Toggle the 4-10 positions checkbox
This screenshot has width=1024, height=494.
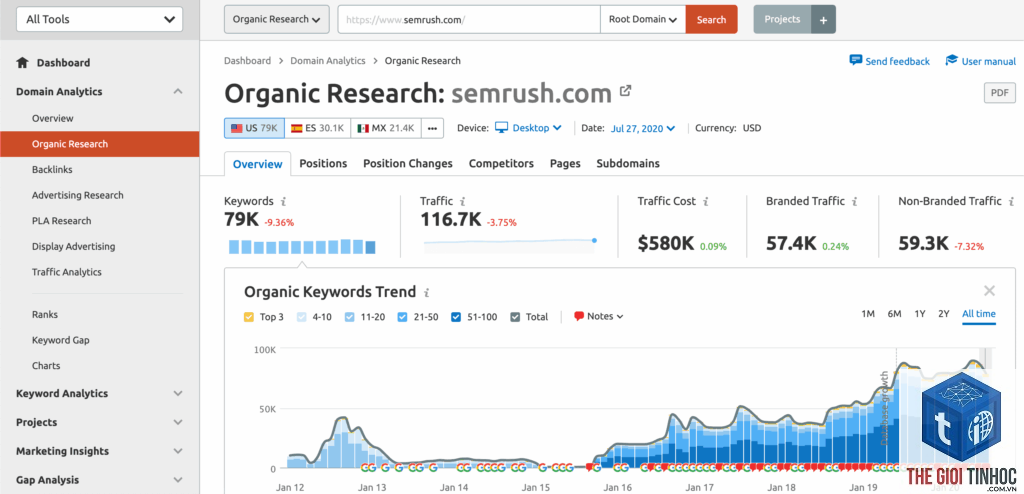(x=301, y=317)
